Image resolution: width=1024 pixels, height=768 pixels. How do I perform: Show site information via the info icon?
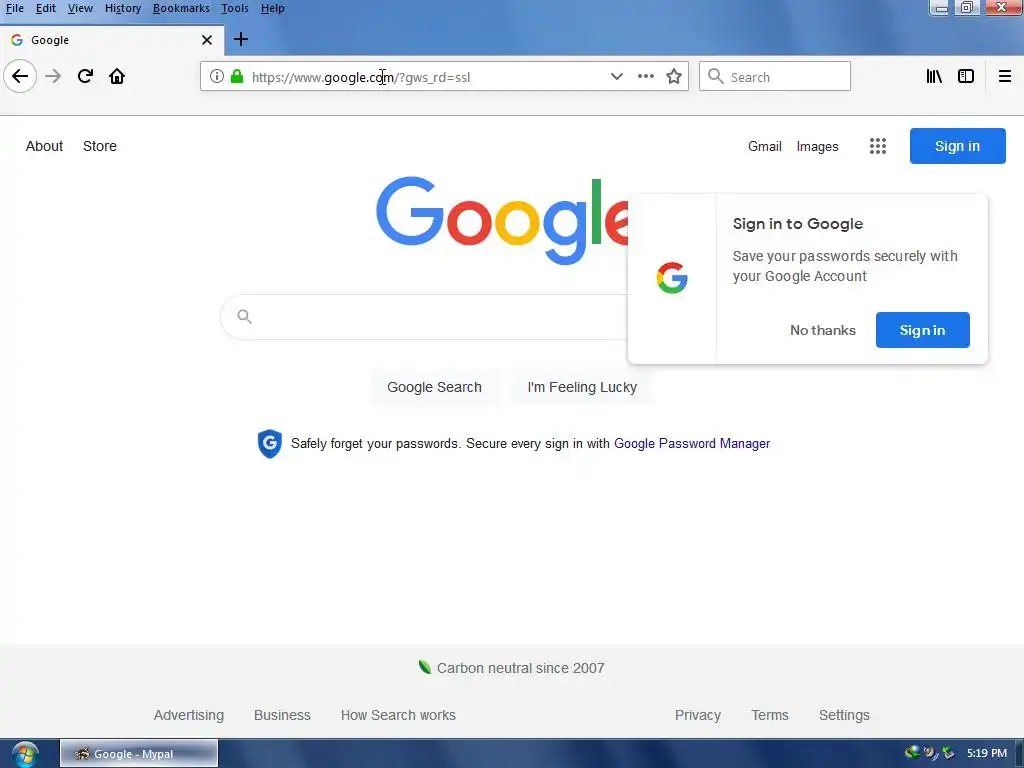[217, 76]
